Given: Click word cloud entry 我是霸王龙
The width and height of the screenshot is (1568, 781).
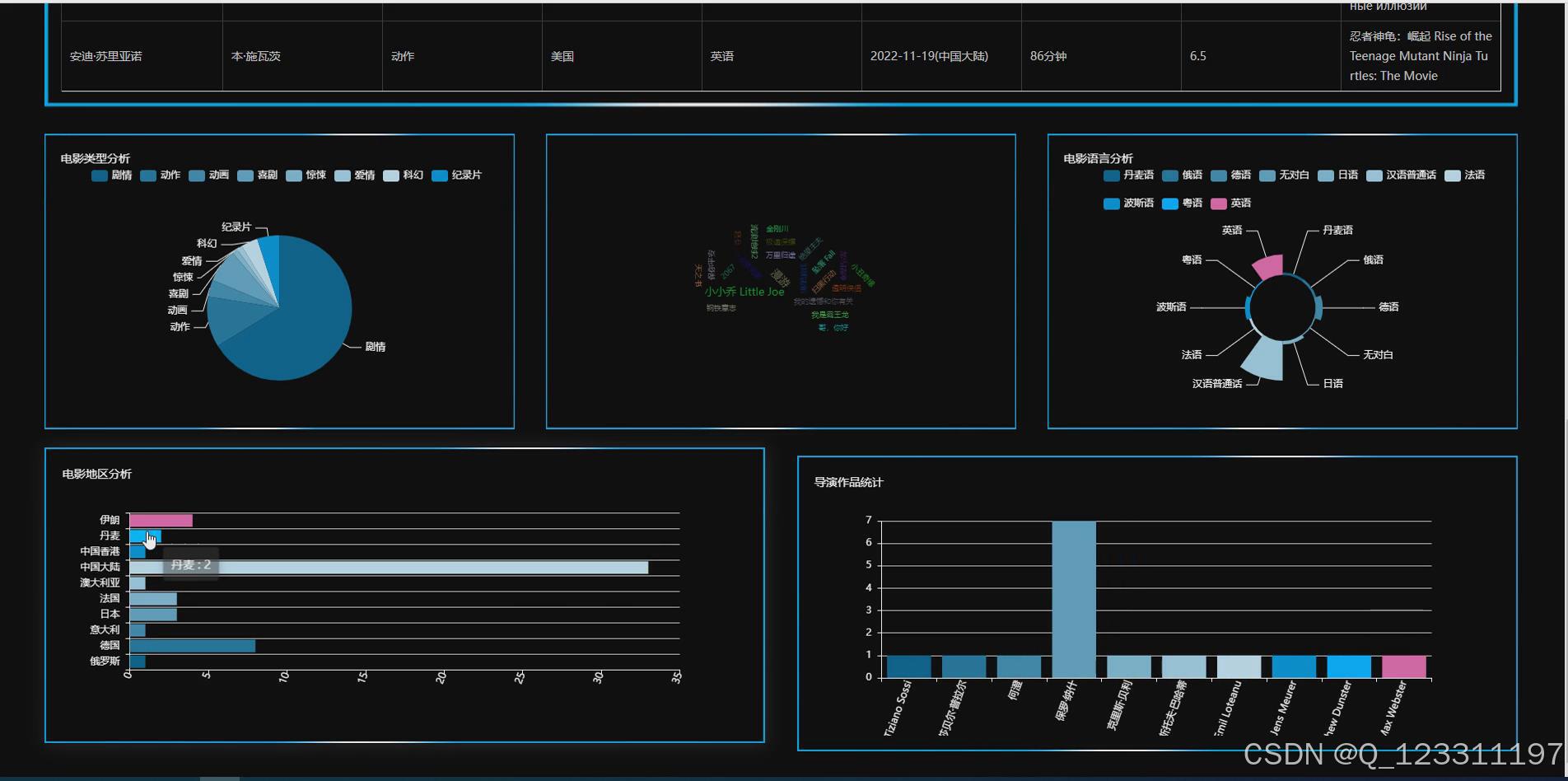Looking at the screenshot, I should (829, 315).
